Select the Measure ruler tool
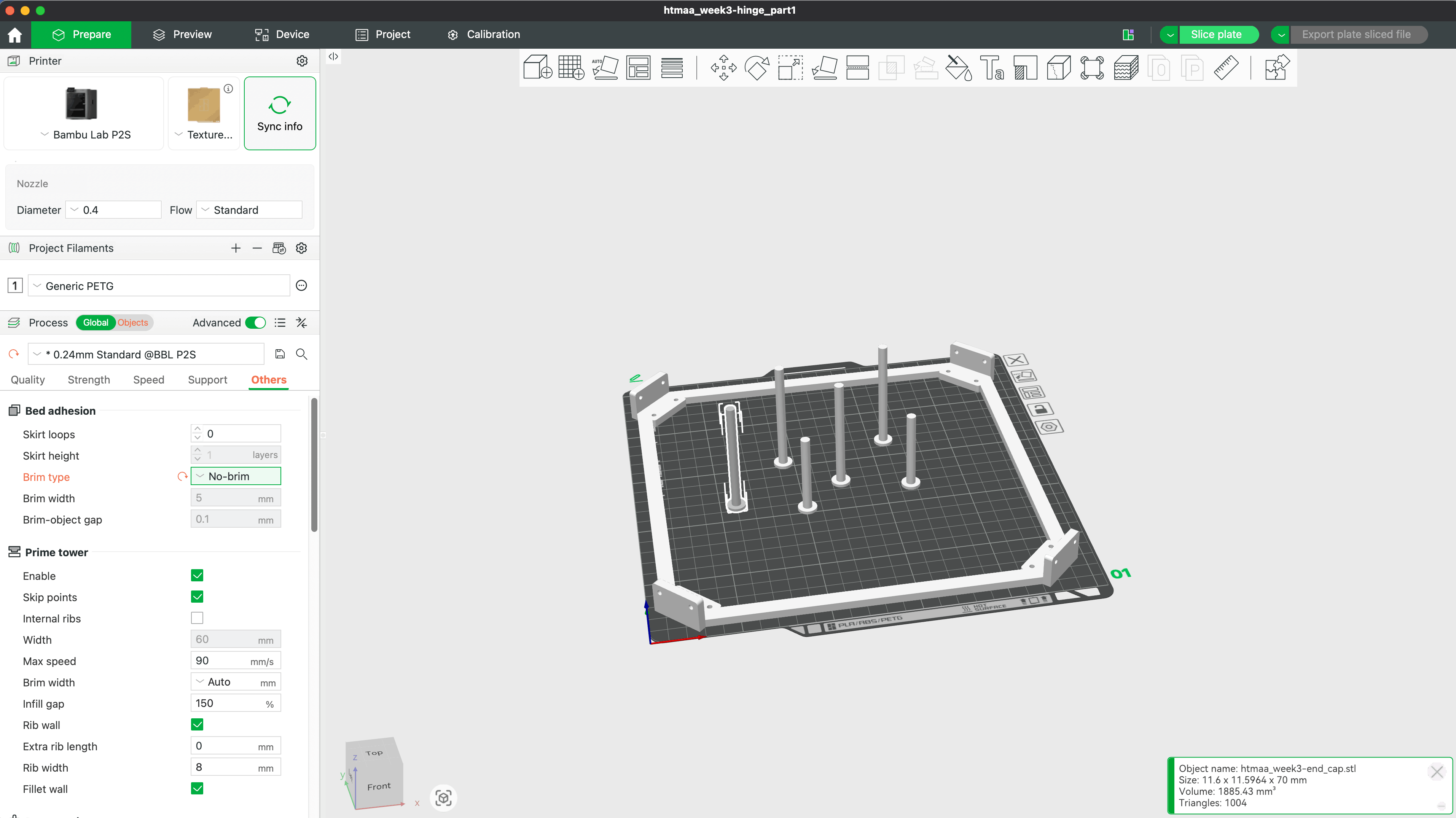This screenshot has height=818, width=1456. (x=1225, y=68)
